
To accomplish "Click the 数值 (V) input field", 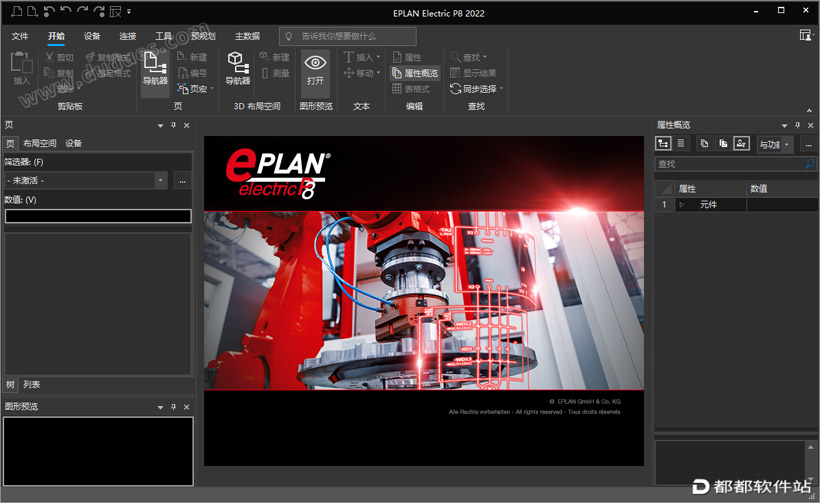I will pos(98,216).
